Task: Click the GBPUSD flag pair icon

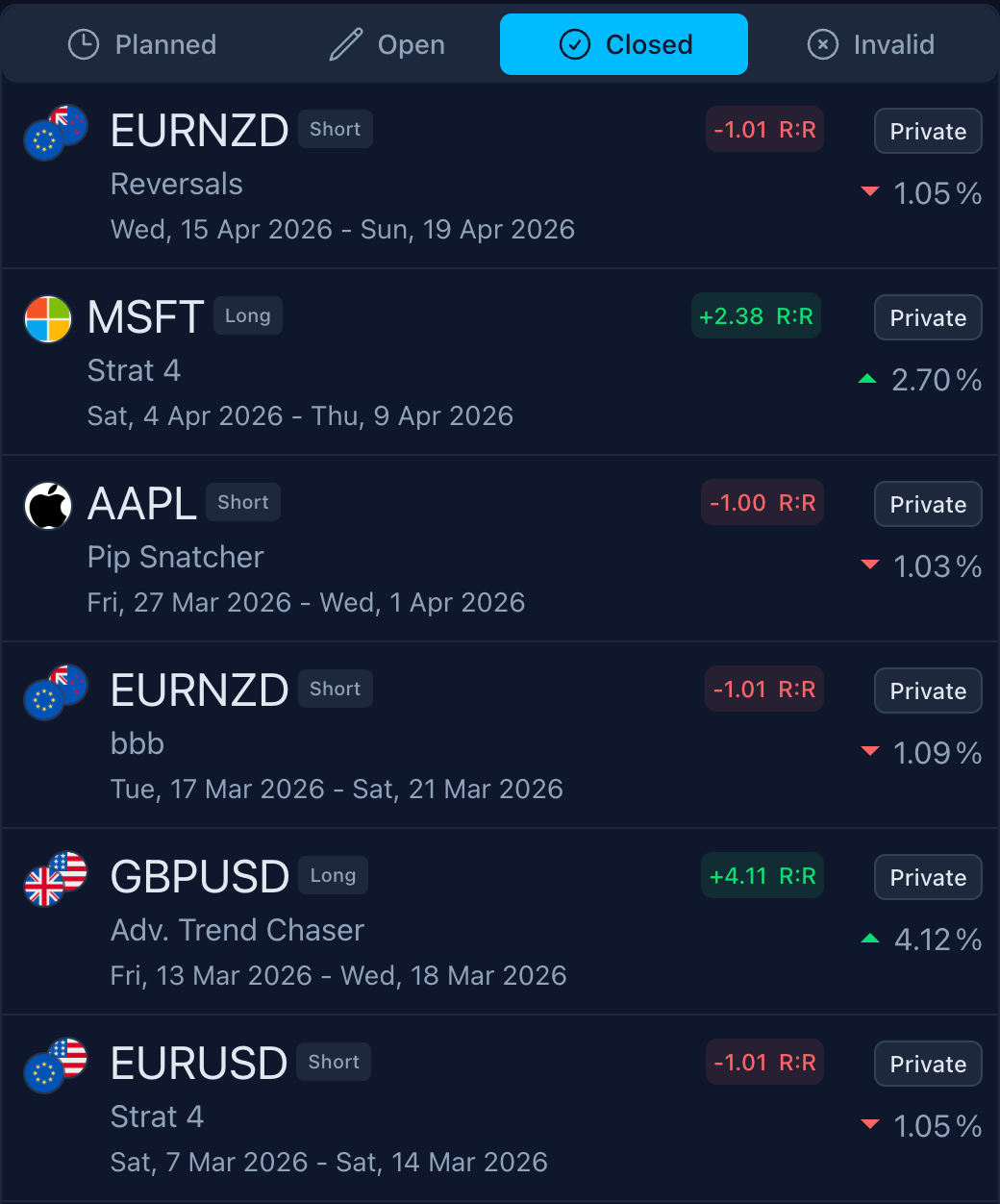Action: point(56,878)
